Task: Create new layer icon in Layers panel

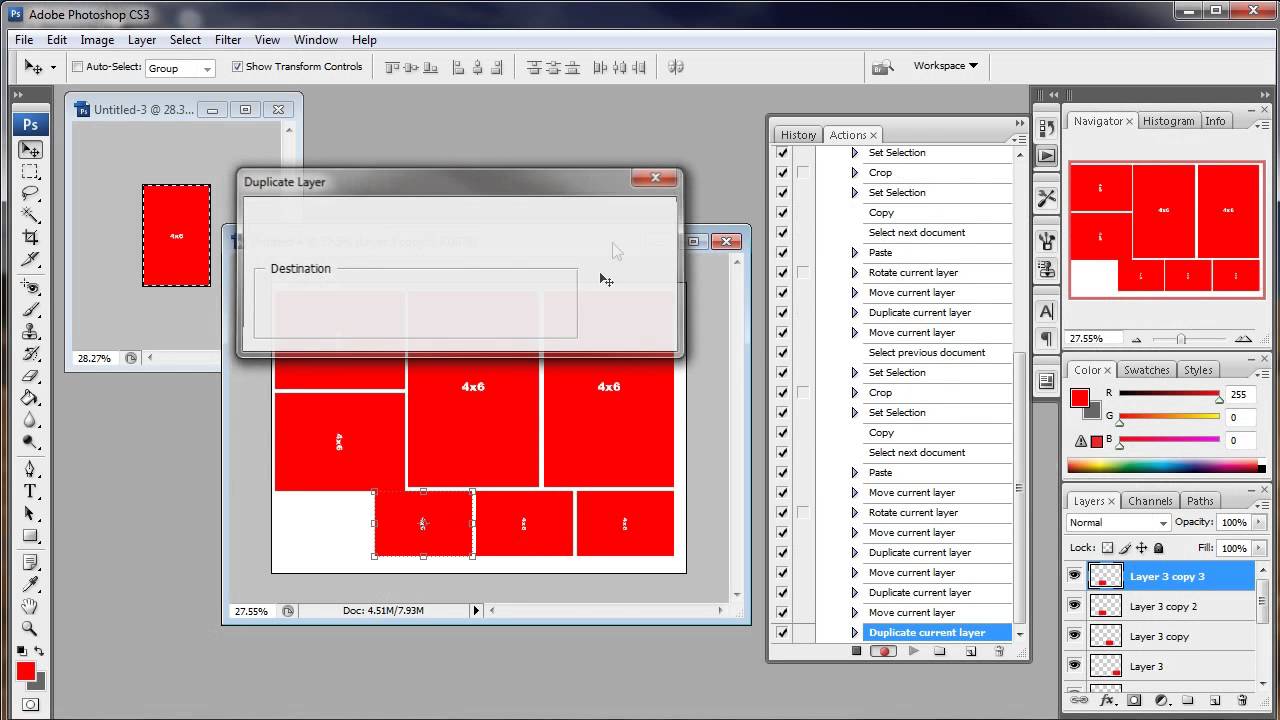Action: point(1215,700)
